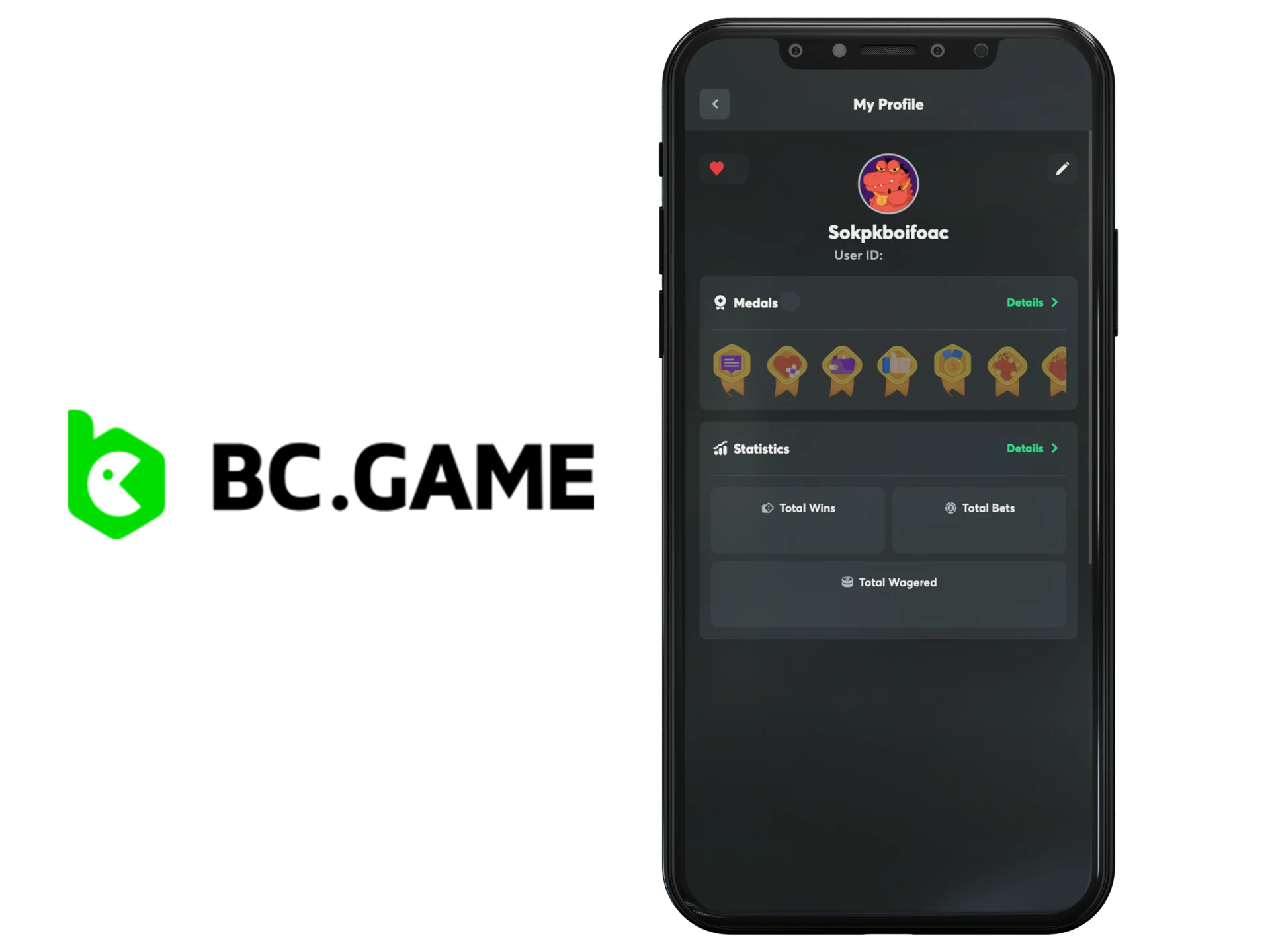Open the user avatar profile image
Image resolution: width=1270 pixels, height=952 pixels.
tap(887, 184)
